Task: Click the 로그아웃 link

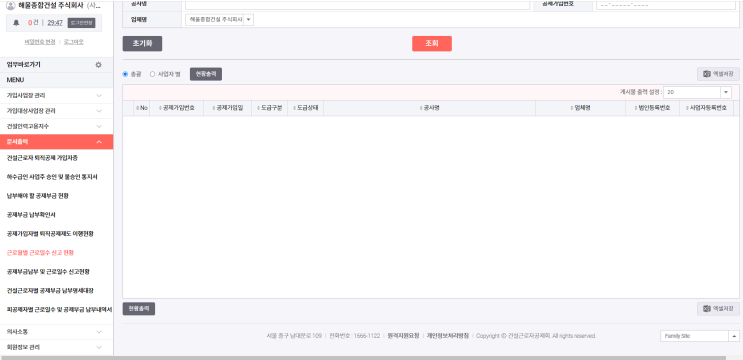Action: pos(73,42)
